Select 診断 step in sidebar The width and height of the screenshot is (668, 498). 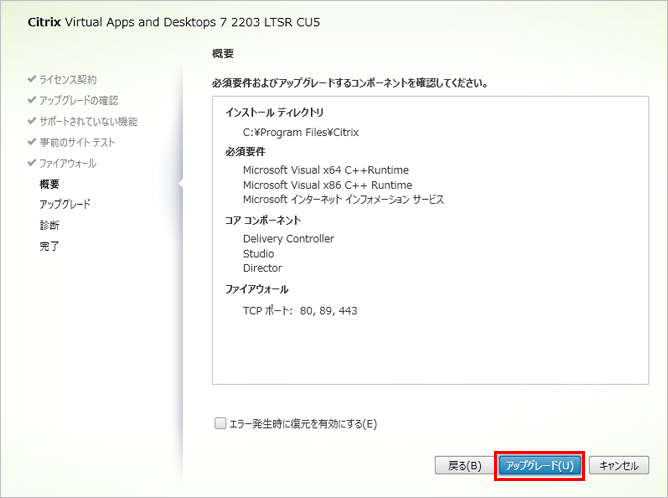point(49,225)
